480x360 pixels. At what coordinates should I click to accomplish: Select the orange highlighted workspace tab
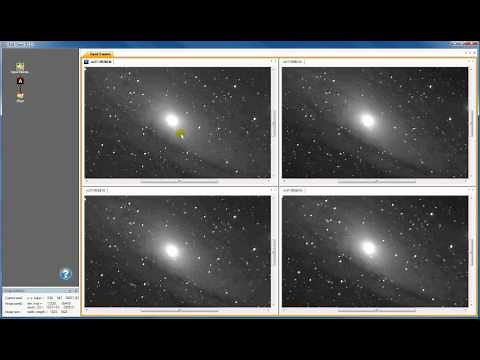click(x=100, y=54)
